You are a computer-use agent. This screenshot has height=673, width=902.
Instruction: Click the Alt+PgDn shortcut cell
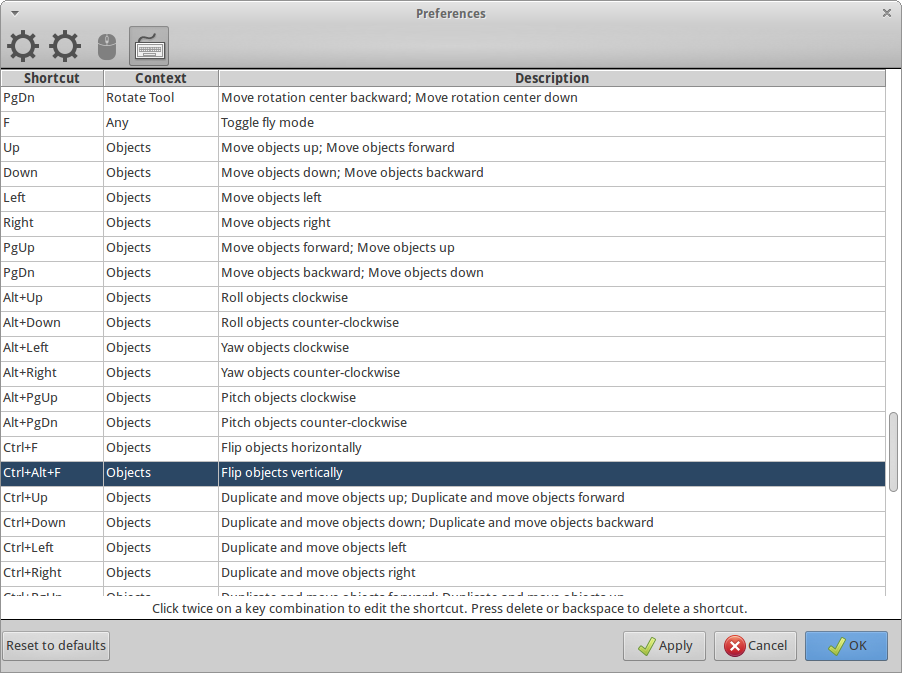click(51, 423)
